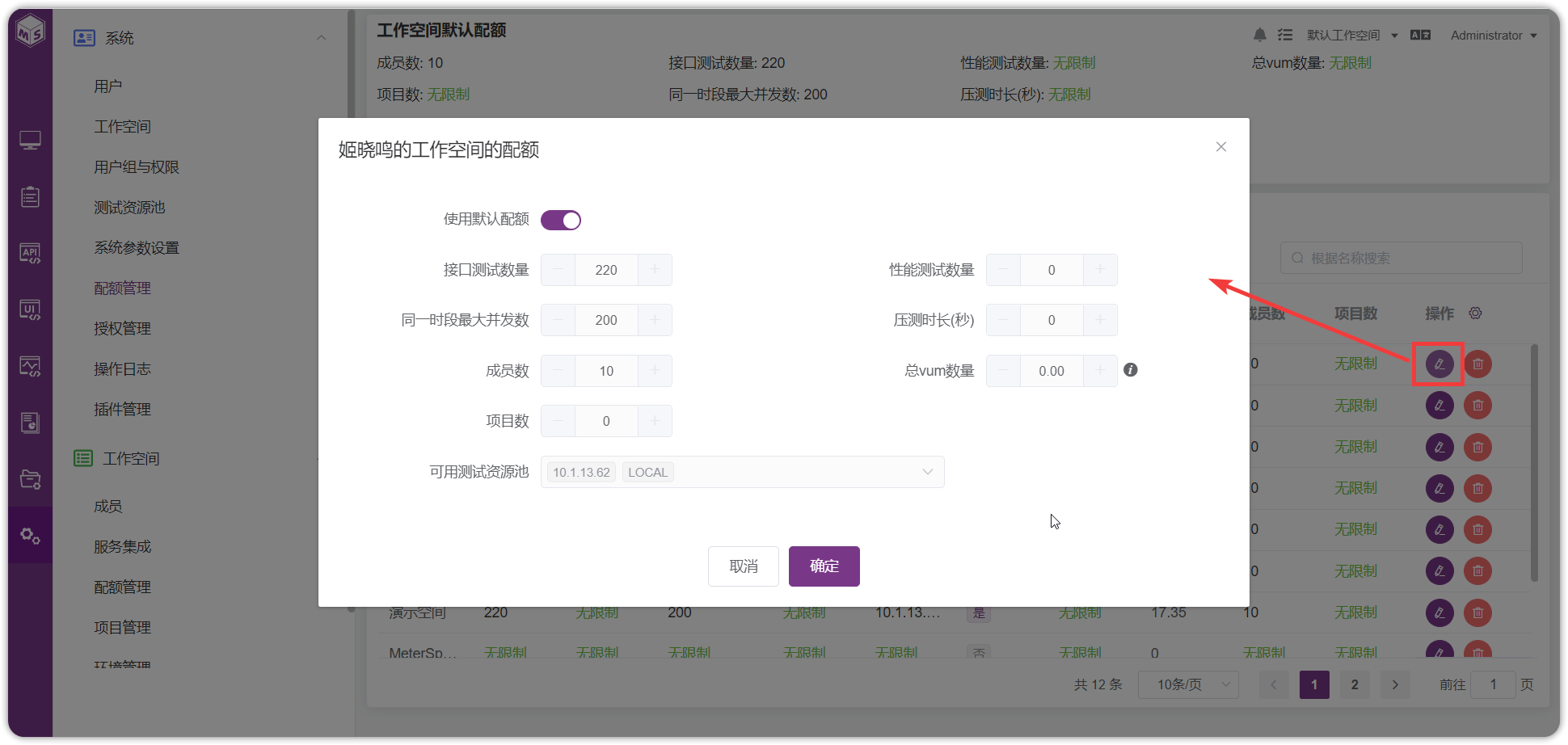Open the report statistics icon in left rail
This screenshot has width=1568, height=745.
pos(30,423)
